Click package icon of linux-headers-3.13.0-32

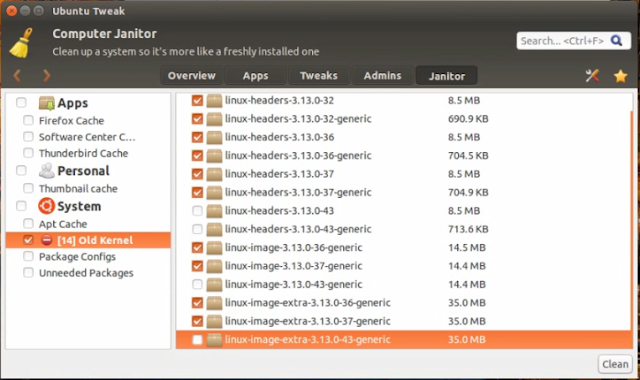click(214, 100)
